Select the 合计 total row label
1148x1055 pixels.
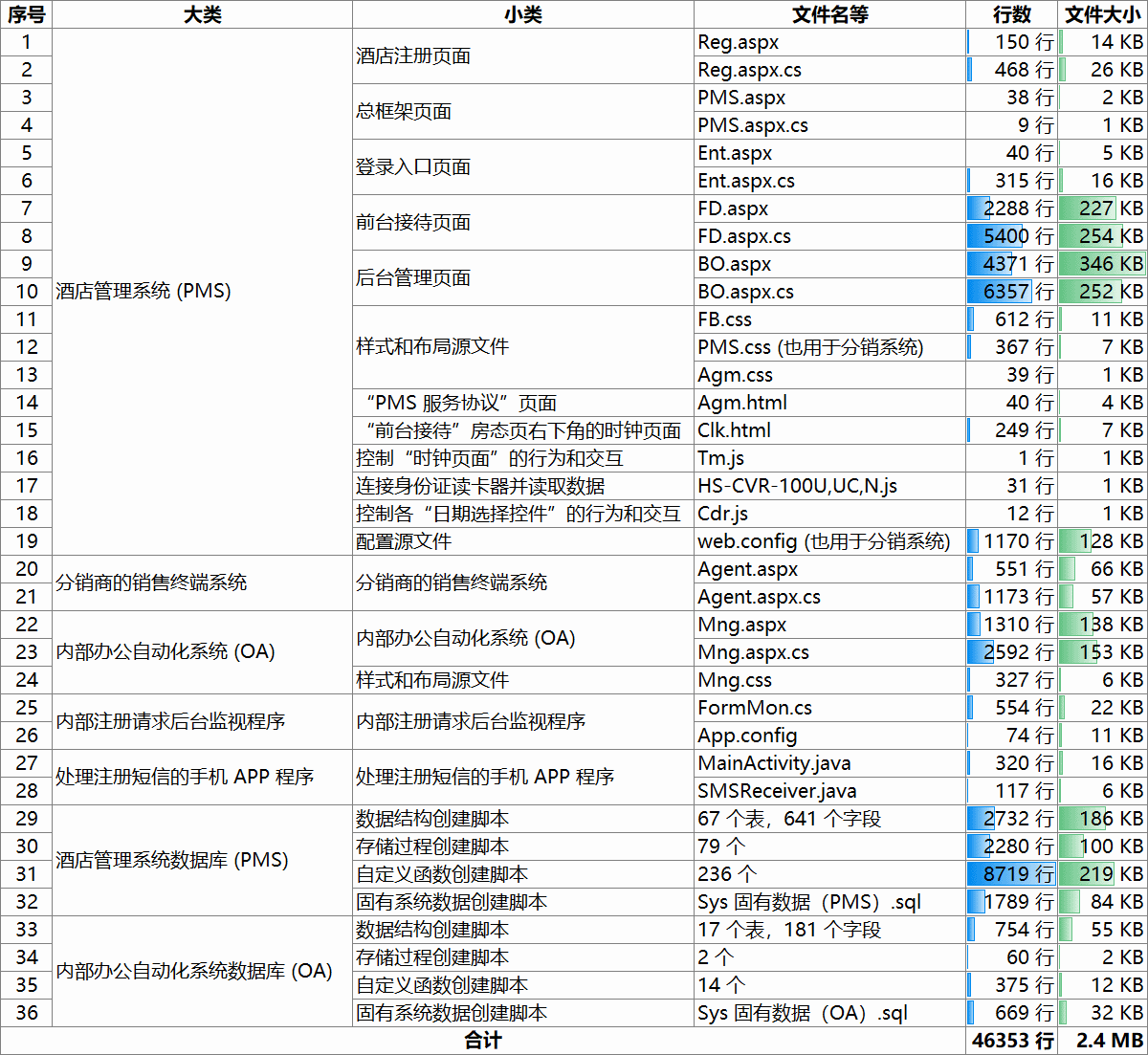click(481, 1039)
